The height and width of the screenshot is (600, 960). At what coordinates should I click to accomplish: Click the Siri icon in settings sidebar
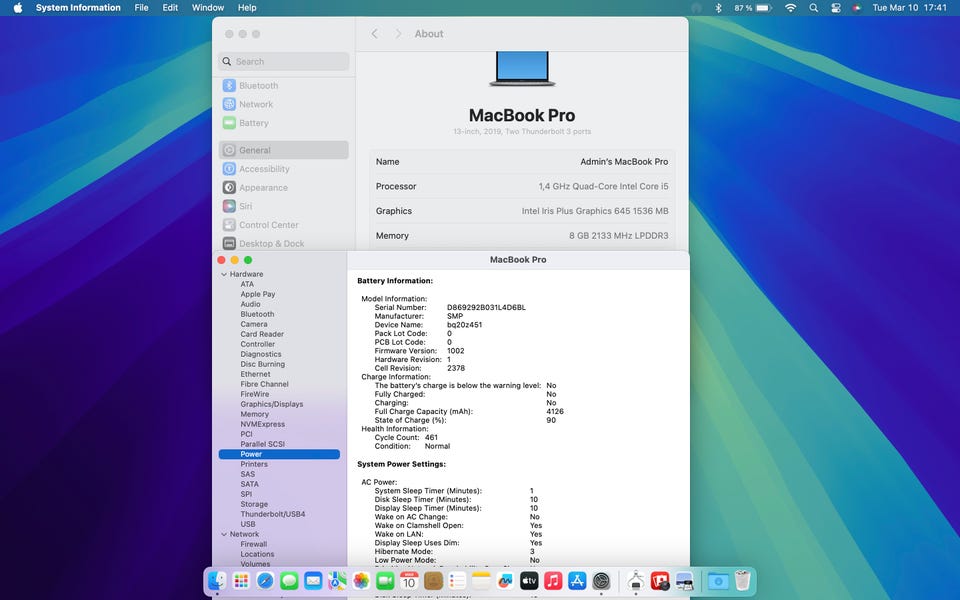coord(229,206)
